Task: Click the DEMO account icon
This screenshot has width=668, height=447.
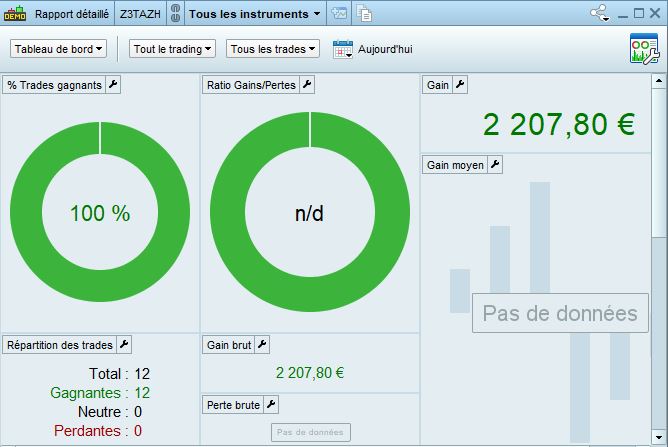Action: tap(15, 14)
